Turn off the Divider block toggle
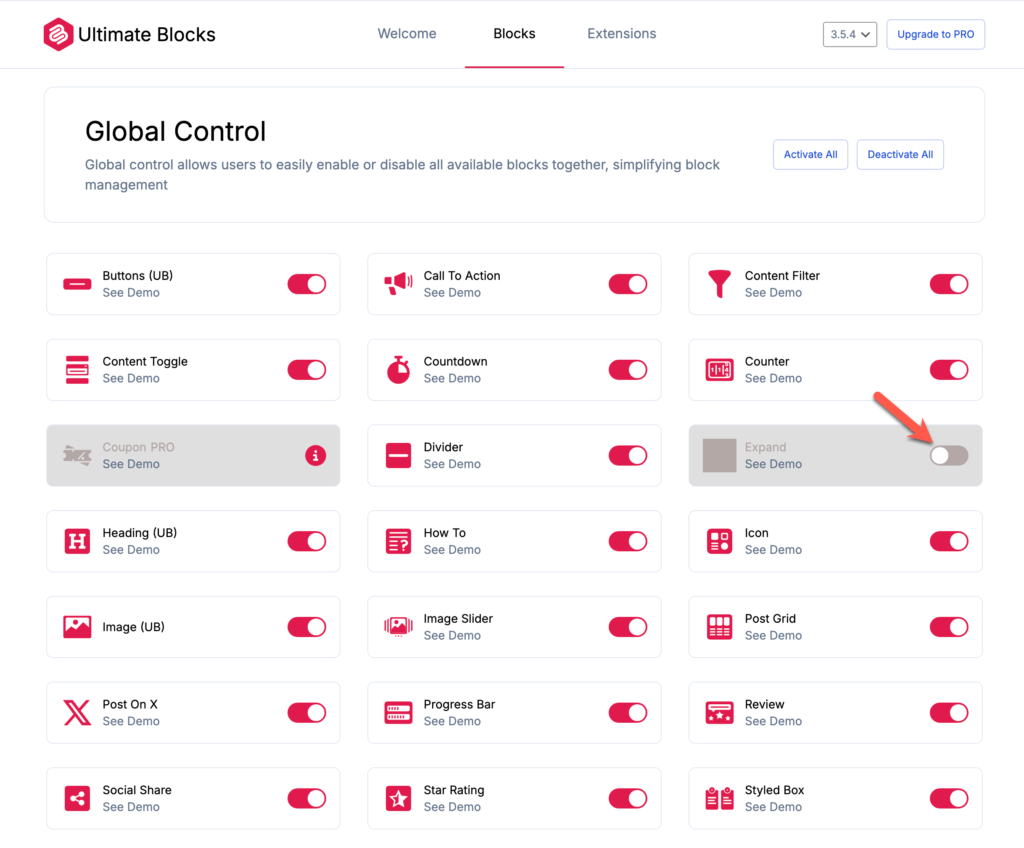1024x848 pixels. [x=627, y=456]
